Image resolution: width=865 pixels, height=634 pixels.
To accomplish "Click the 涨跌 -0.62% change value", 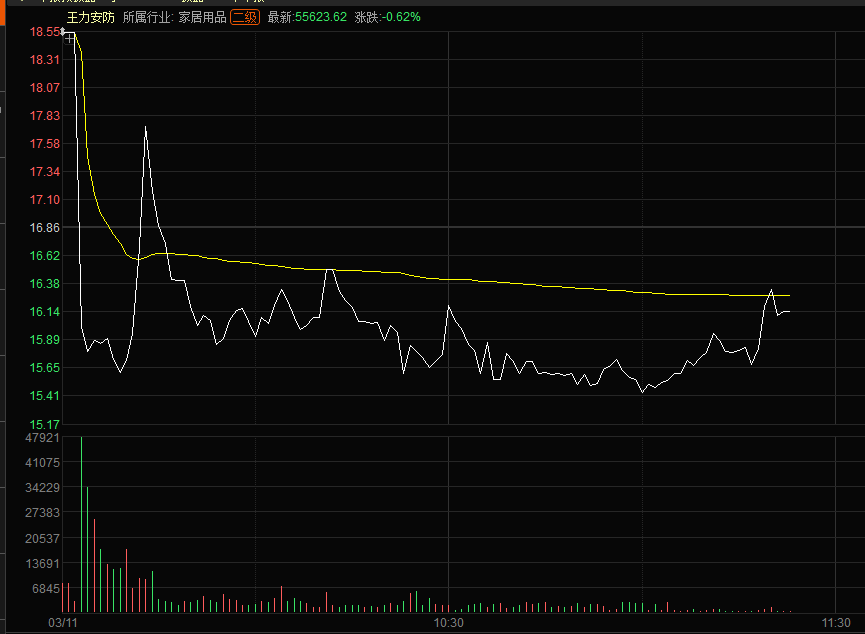I will tap(387, 17).
